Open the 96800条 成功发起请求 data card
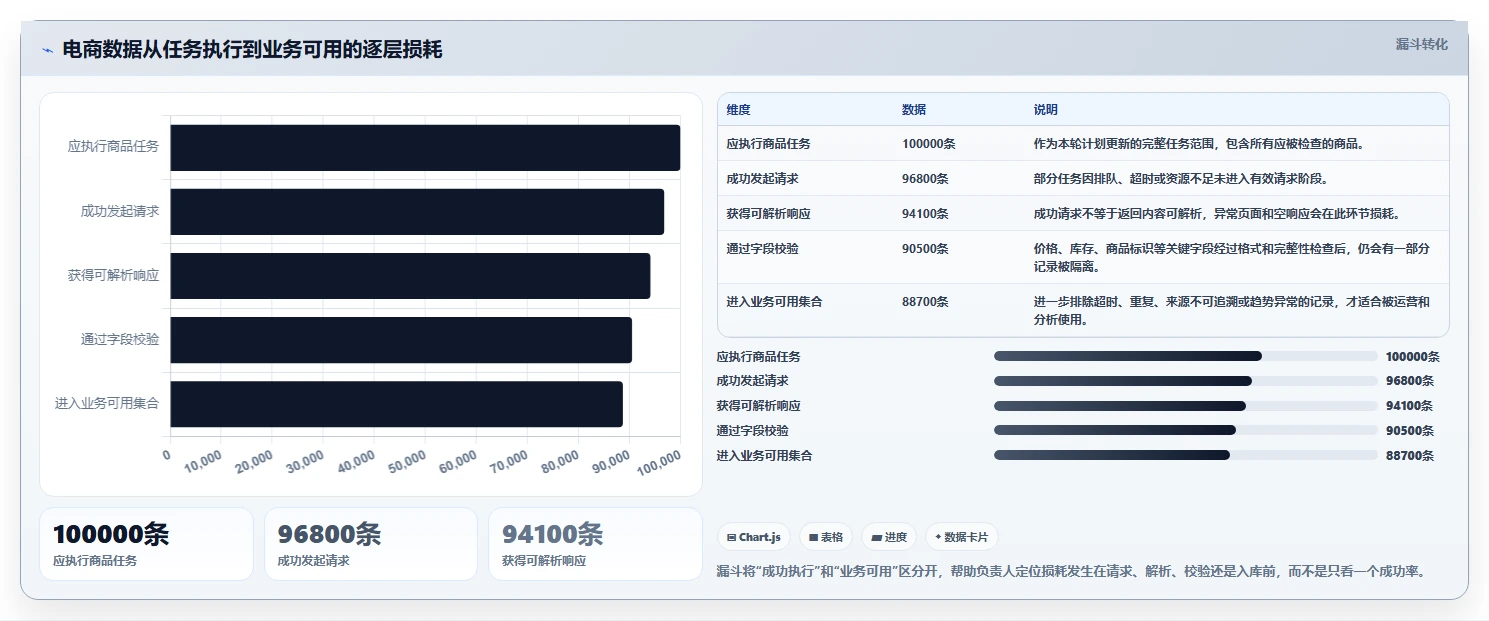1489x621 pixels. (370, 544)
